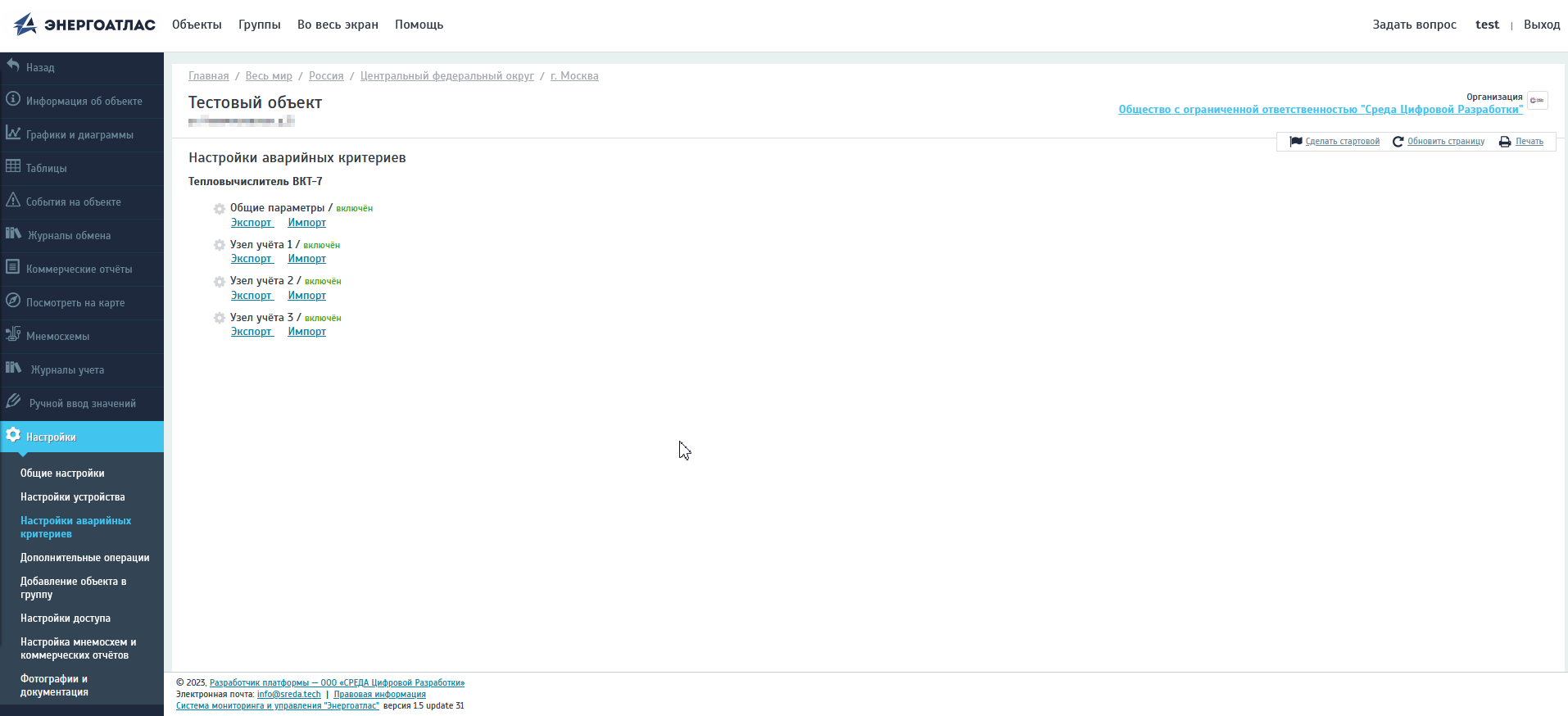Open Графики и диаграммы chart icon

click(13, 133)
